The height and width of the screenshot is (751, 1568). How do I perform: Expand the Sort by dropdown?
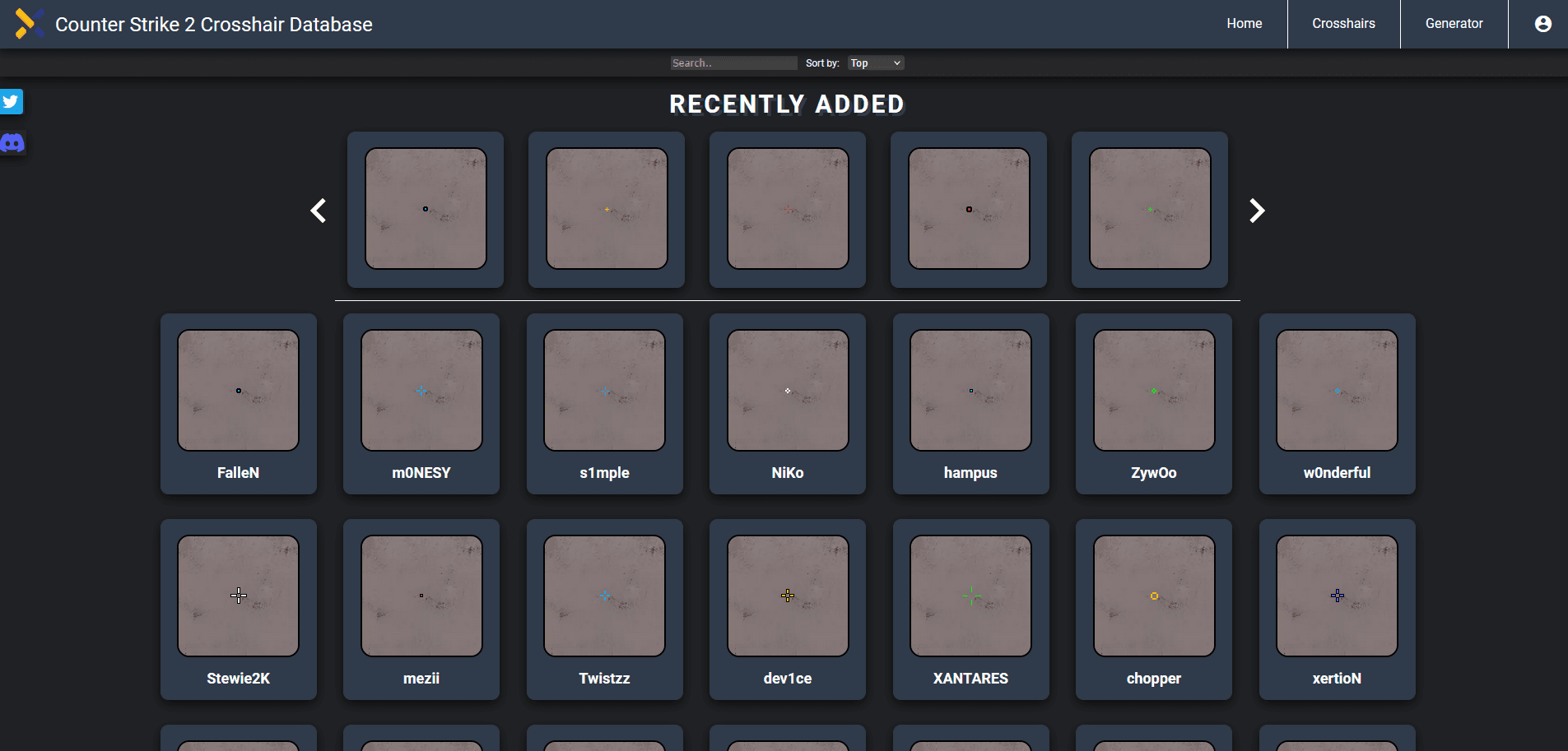[x=876, y=63]
